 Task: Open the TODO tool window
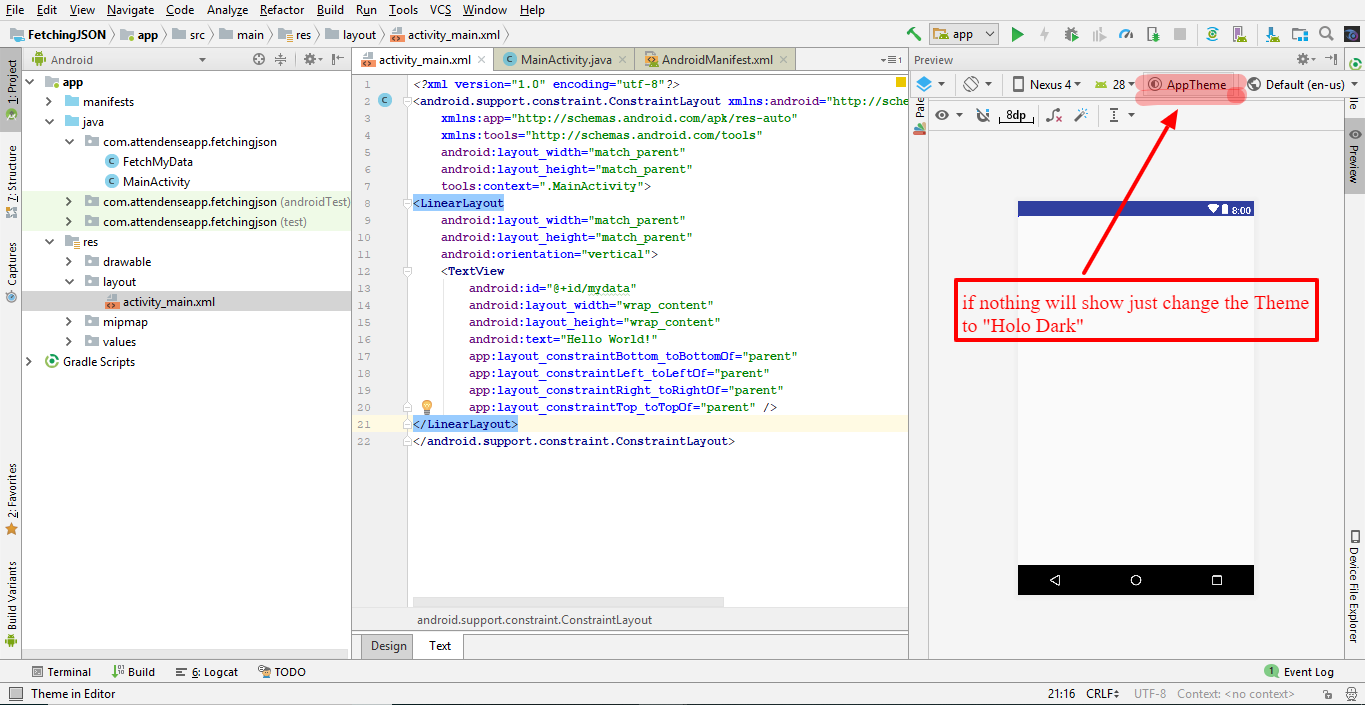click(x=282, y=672)
